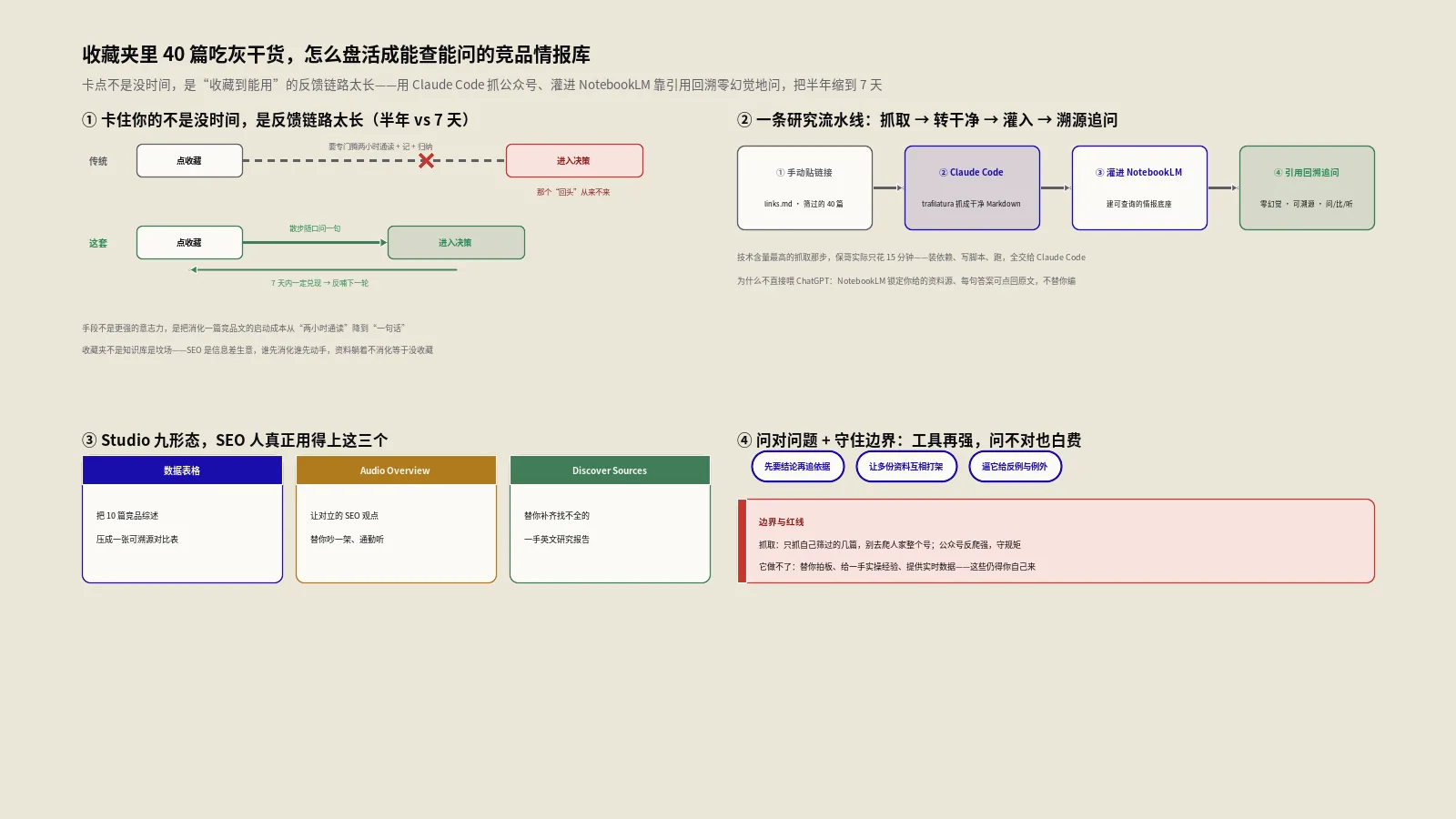Click the red 进入决策 box

click(574, 161)
